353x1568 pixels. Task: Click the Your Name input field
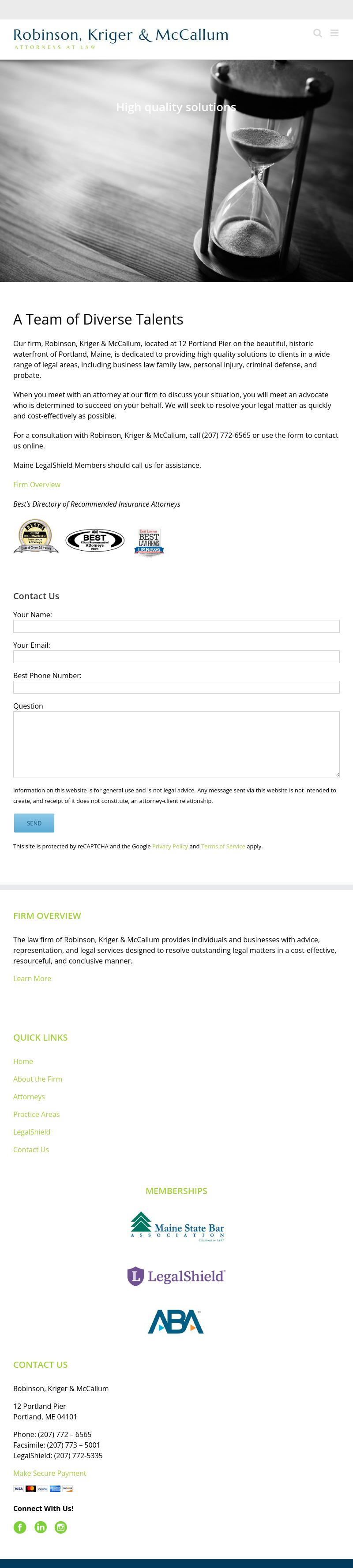click(x=176, y=626)
